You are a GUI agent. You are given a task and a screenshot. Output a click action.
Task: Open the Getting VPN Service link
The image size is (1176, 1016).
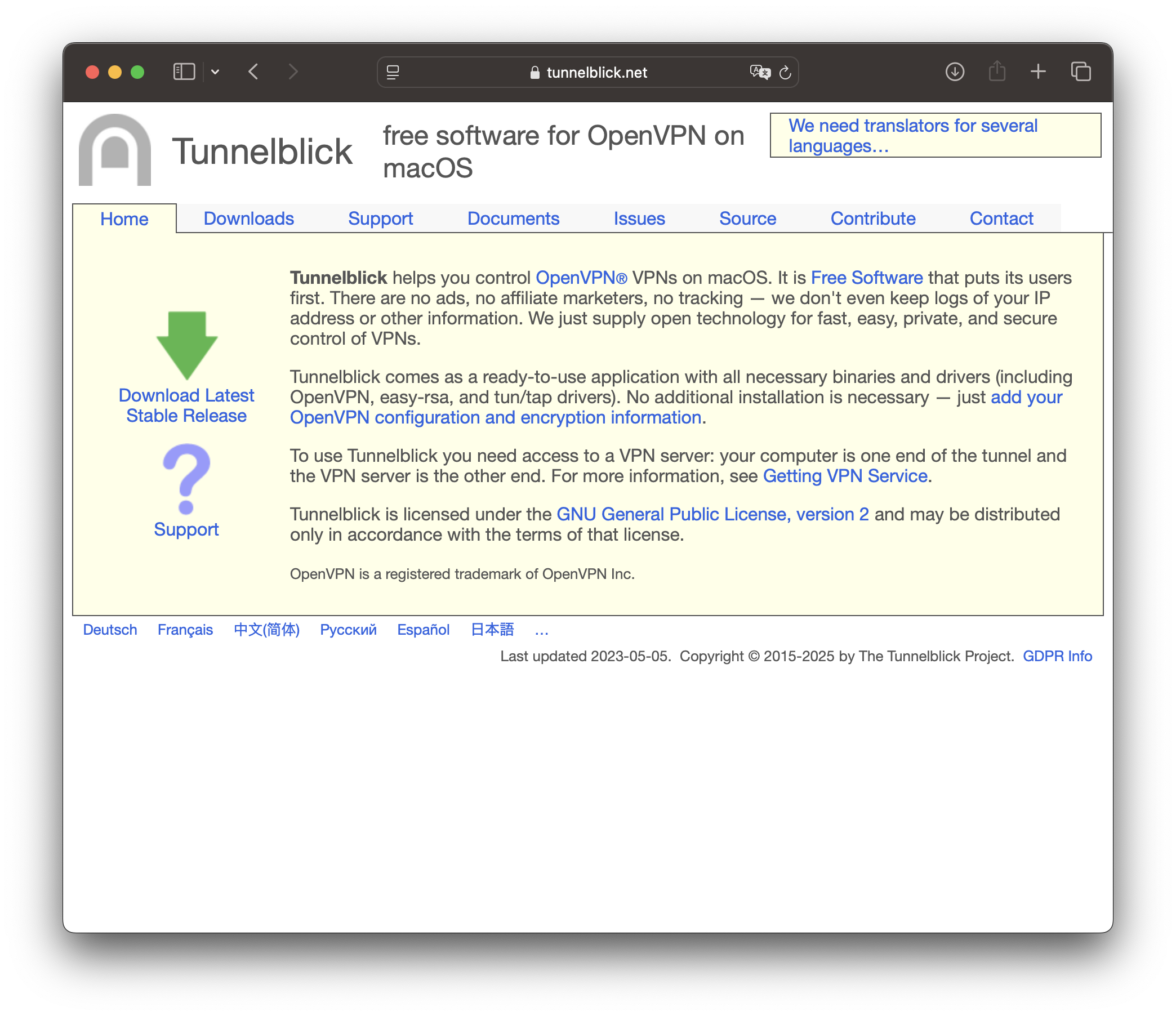[x=845, y=476]
